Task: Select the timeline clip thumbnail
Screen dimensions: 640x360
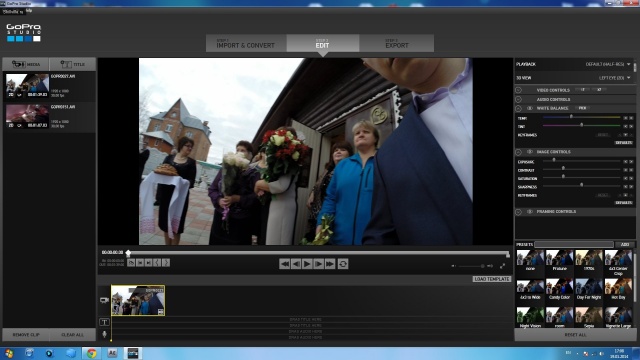Action: 138,300
